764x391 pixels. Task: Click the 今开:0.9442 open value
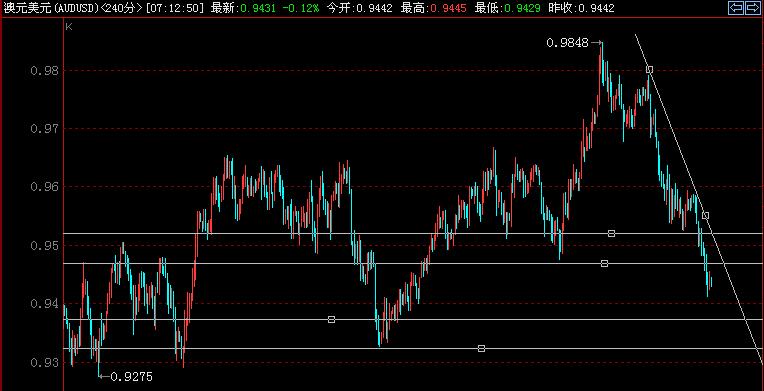(359, 8)
